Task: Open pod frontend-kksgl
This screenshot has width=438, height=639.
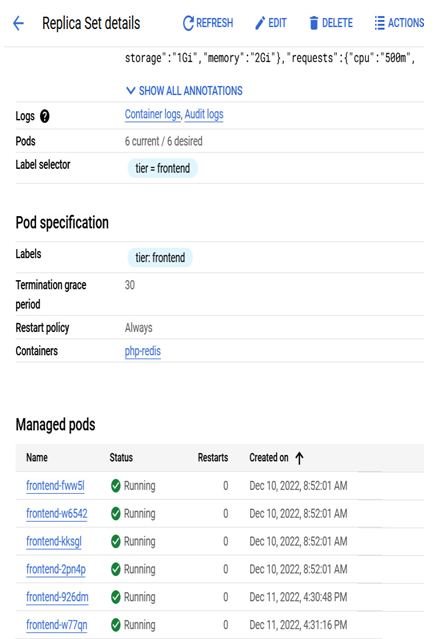Action: pyautogui.click(x=54, y=541)
